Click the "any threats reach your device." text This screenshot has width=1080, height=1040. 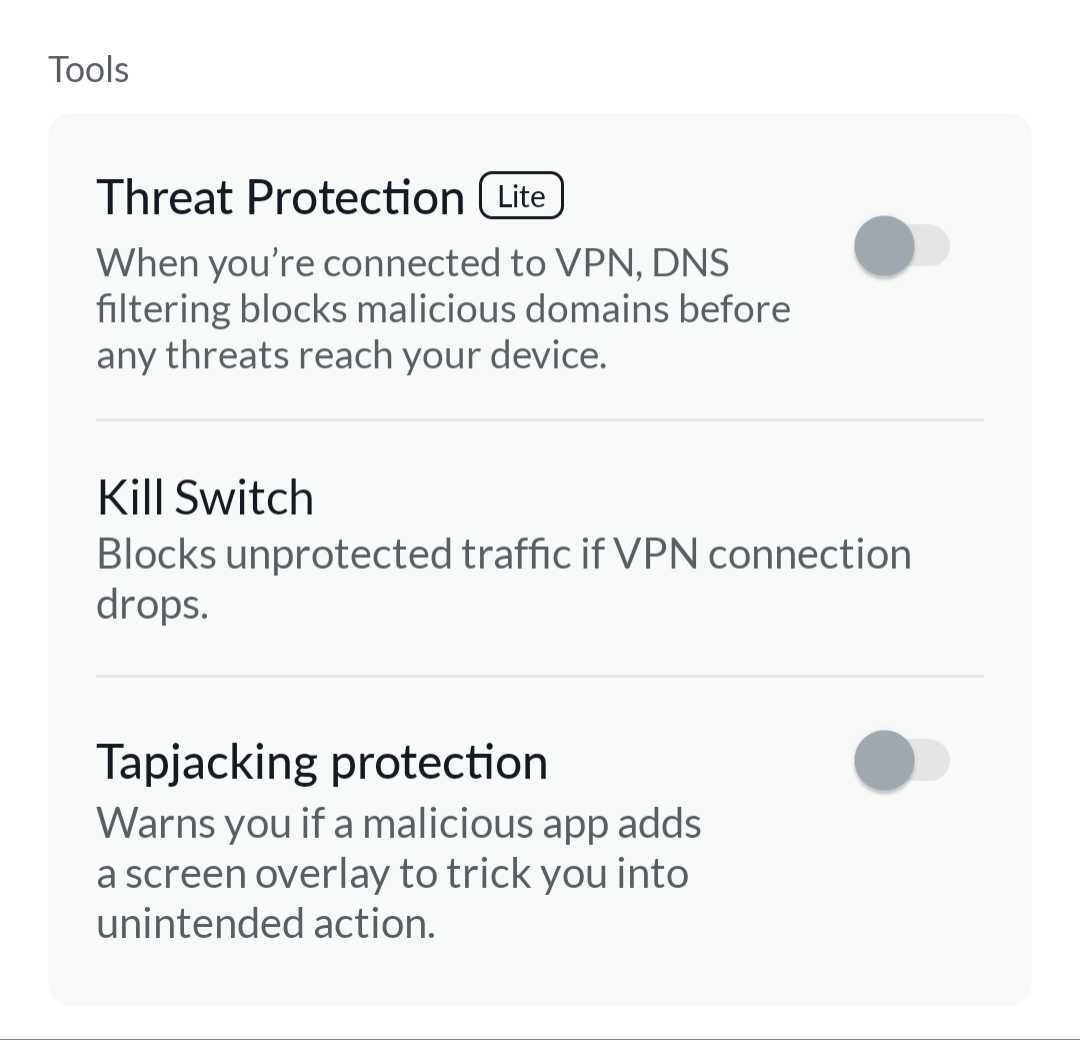(x=351, y=355)
